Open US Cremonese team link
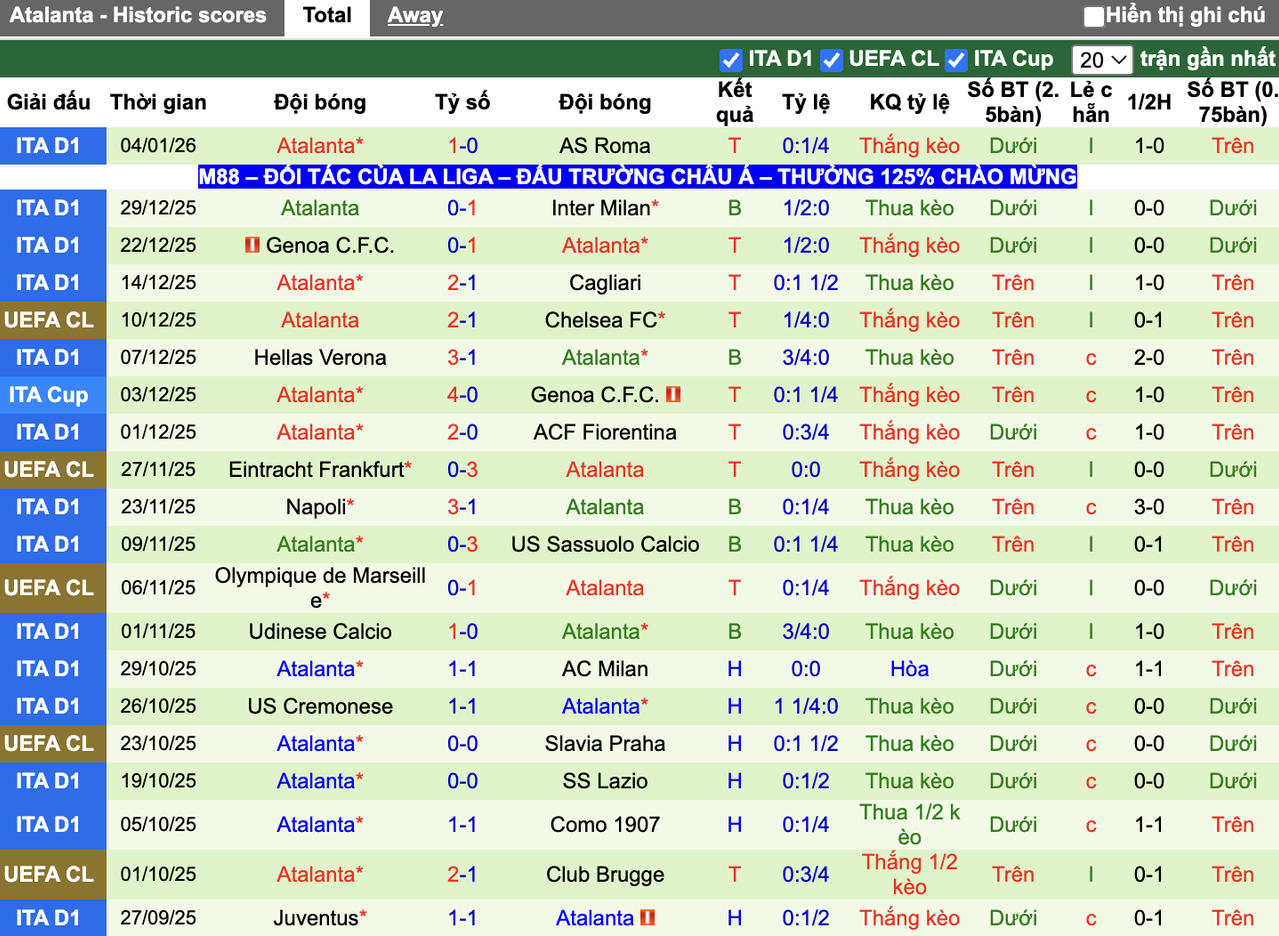The width and height of the screenshot is (1279, 936). (x=320, y=707)
